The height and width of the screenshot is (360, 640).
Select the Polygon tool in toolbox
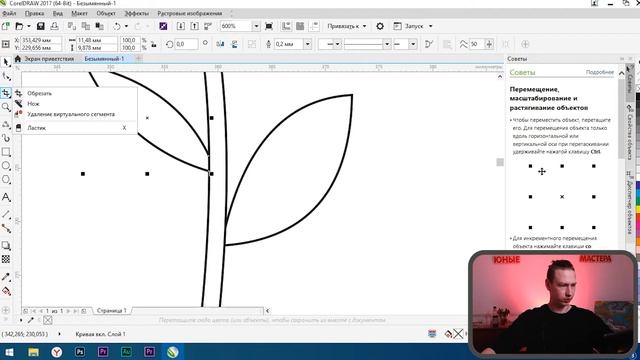(x=6, y=180)
